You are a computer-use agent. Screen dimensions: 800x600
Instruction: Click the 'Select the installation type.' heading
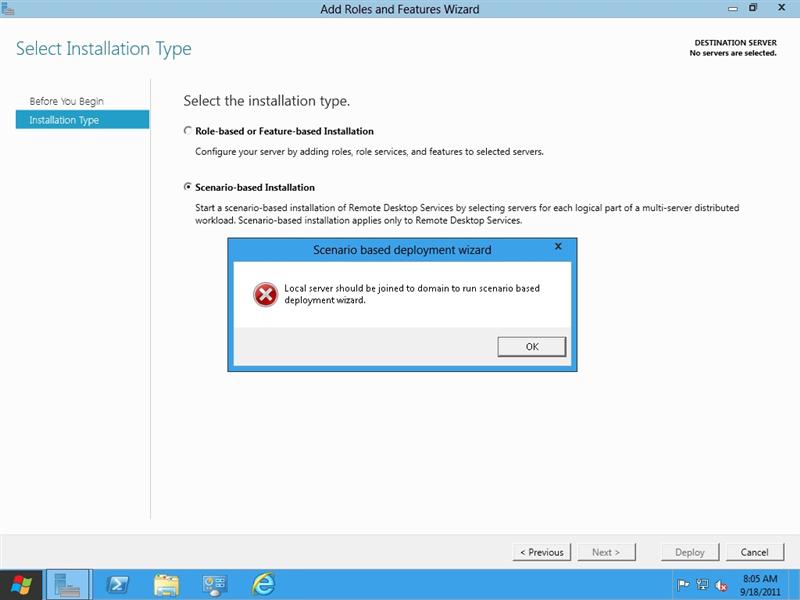coord(266,101)
